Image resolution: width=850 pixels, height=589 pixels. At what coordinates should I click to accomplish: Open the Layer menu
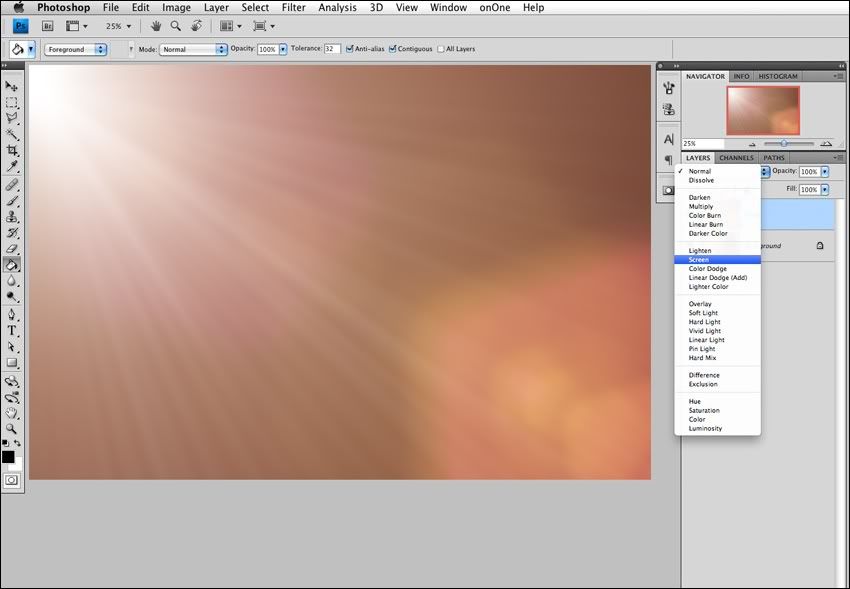(216, 8)
